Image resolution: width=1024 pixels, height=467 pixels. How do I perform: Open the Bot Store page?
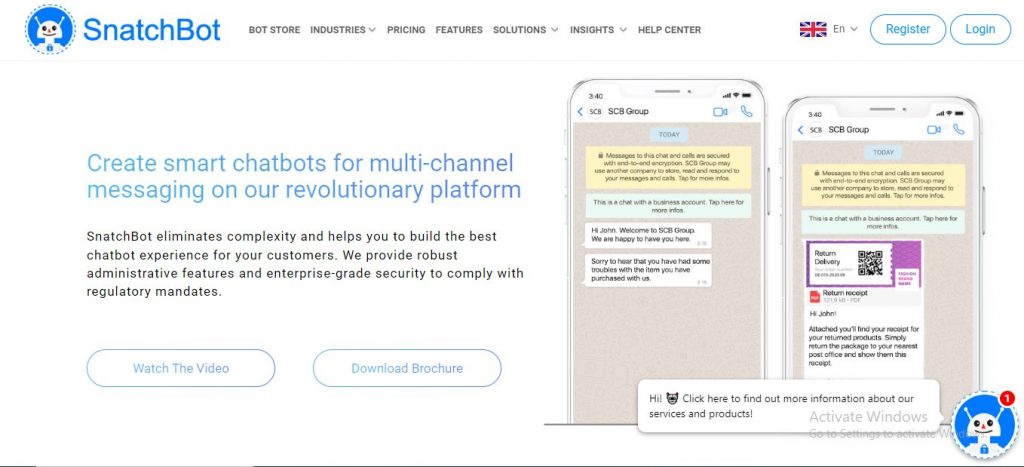coord(274,30)
